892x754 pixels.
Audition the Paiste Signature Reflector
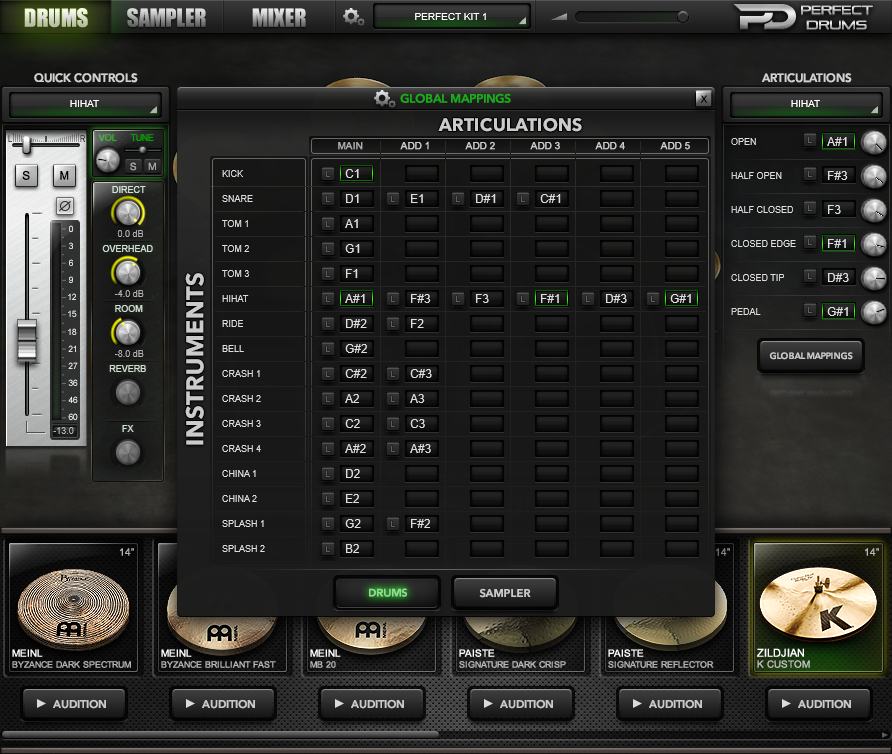[670, 704]
